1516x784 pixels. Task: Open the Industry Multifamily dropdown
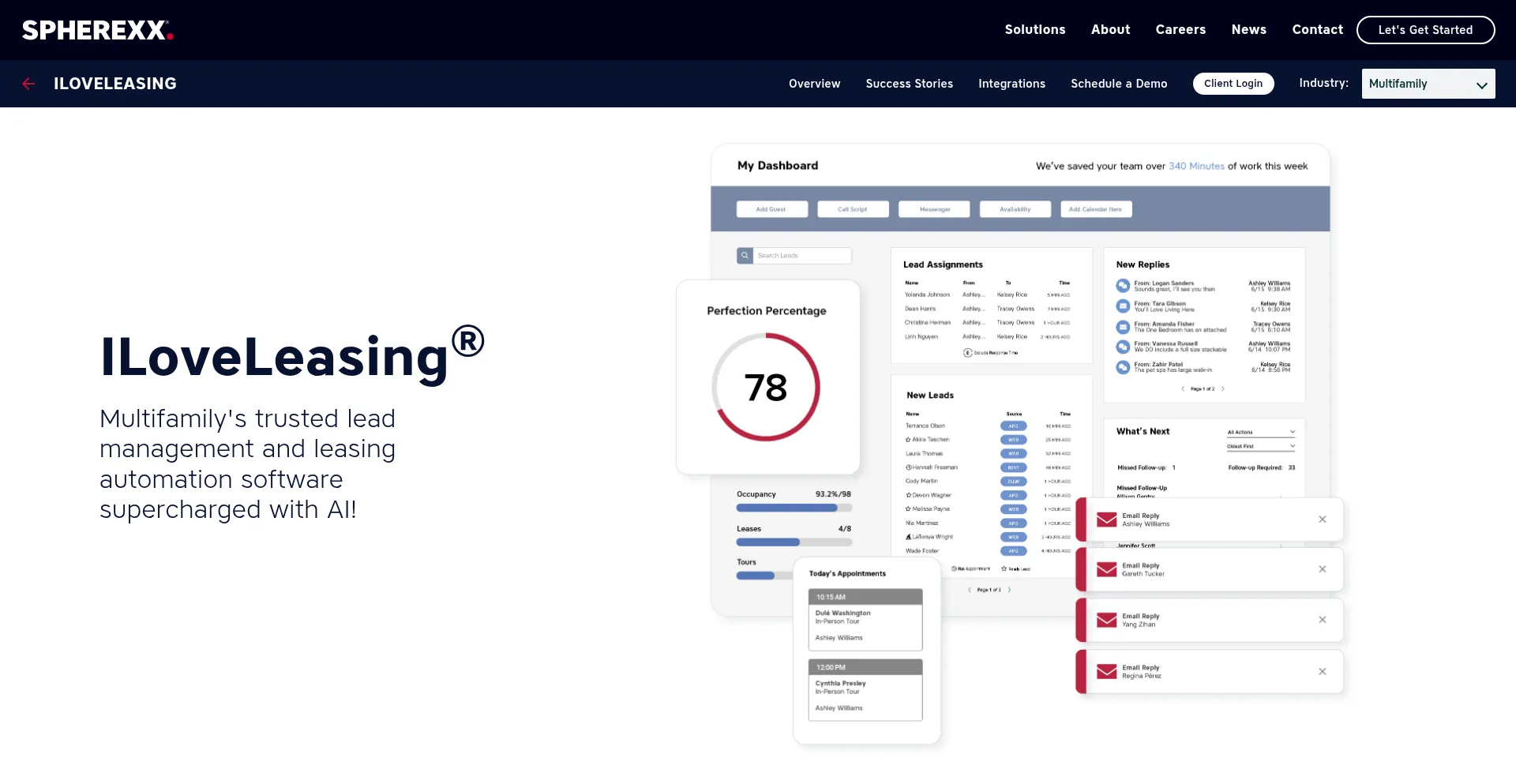[1428, 84]
